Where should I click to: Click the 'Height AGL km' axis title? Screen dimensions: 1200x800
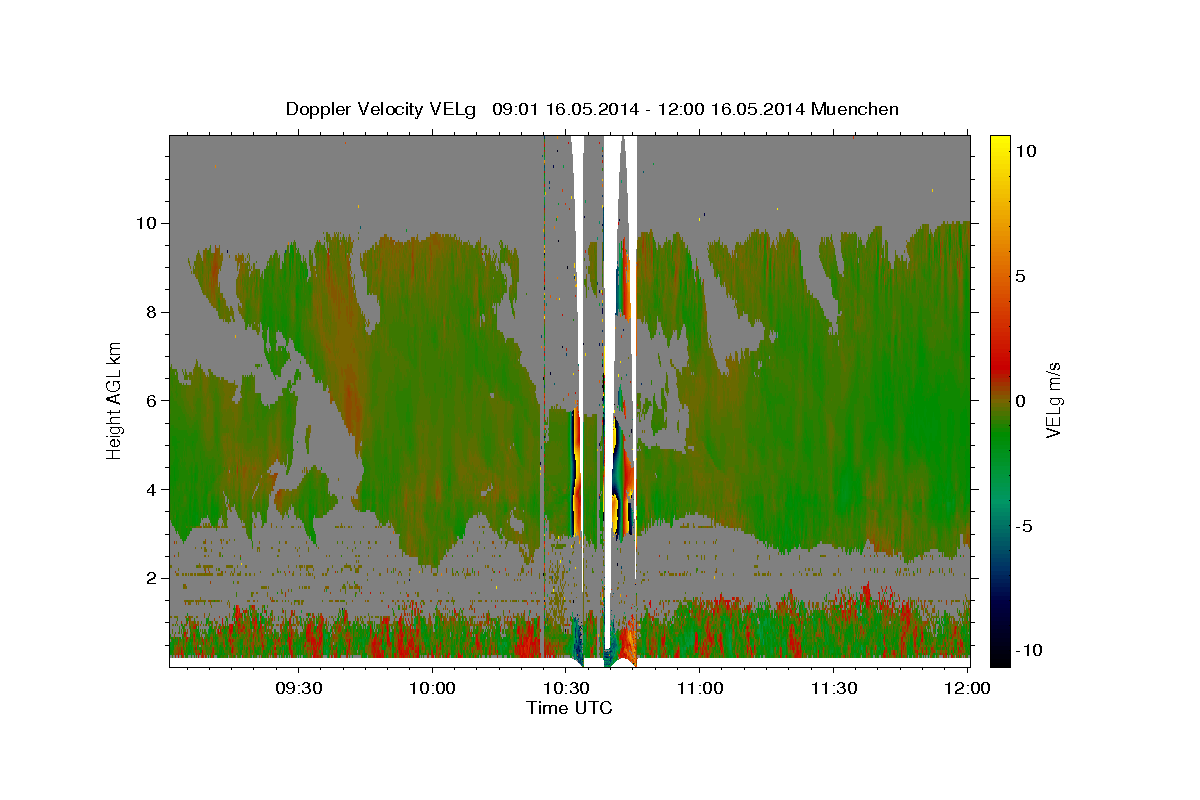click(x=114, y=400)
